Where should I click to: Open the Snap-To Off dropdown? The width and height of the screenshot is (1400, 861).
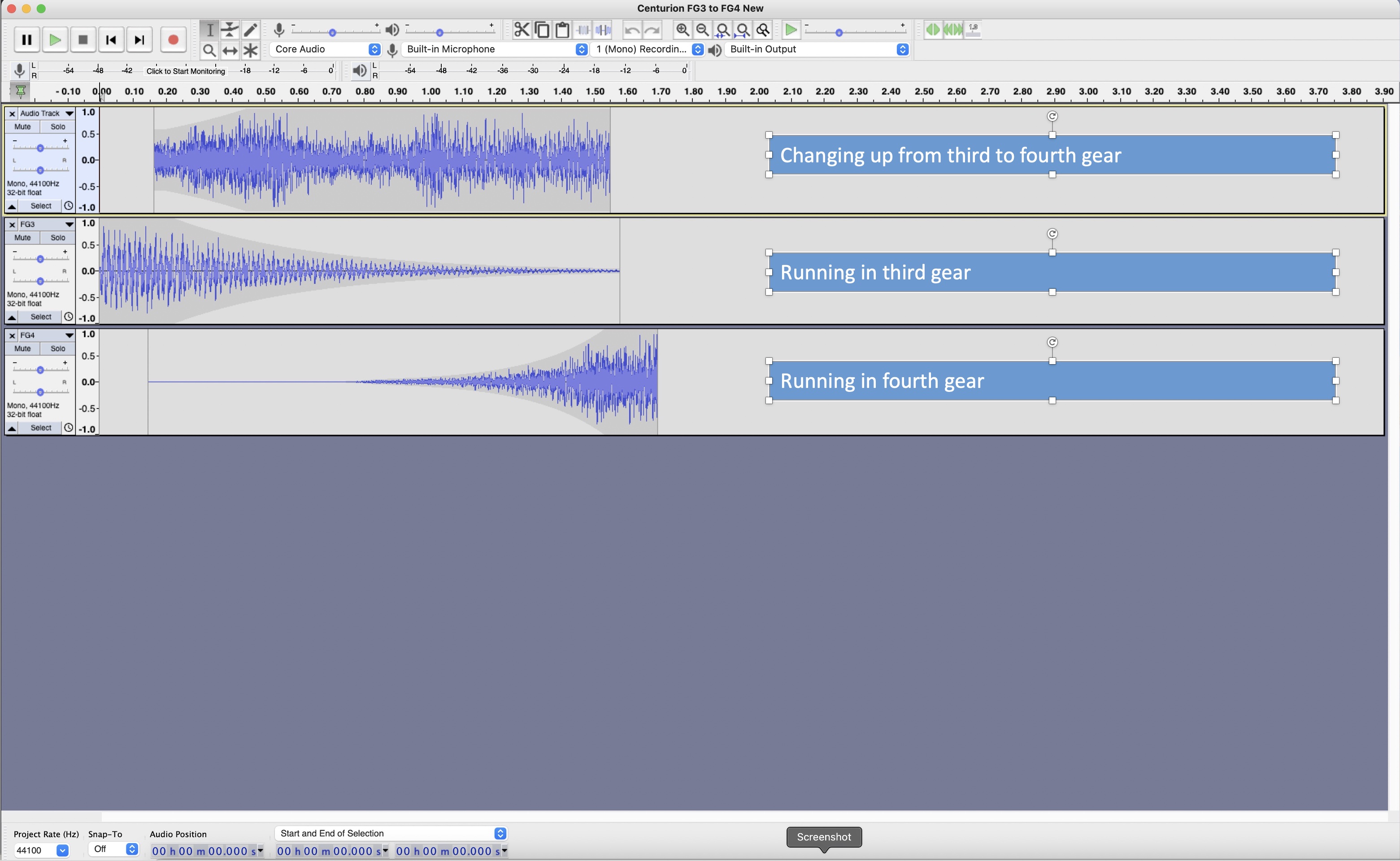(114, 849)
